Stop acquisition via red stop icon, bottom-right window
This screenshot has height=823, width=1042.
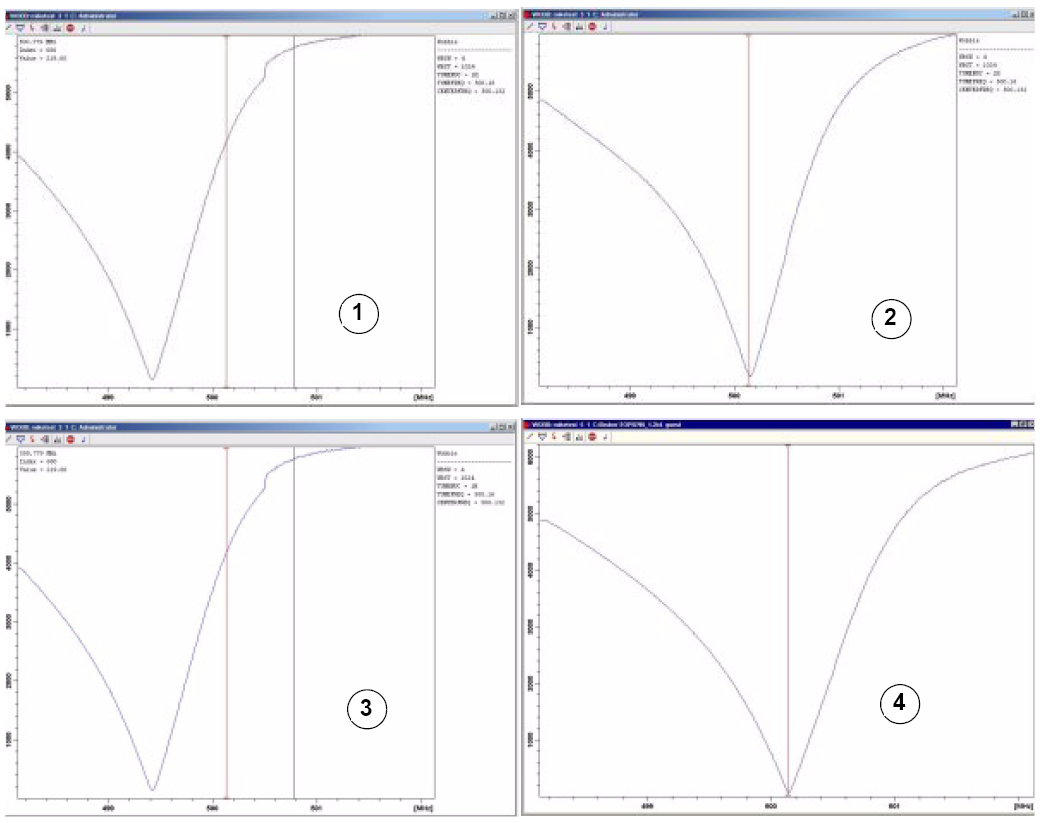(x=592, y=437)
